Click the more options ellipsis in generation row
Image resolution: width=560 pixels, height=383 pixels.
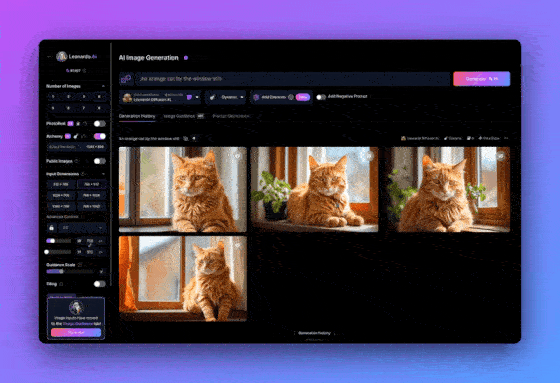point(506,138)
